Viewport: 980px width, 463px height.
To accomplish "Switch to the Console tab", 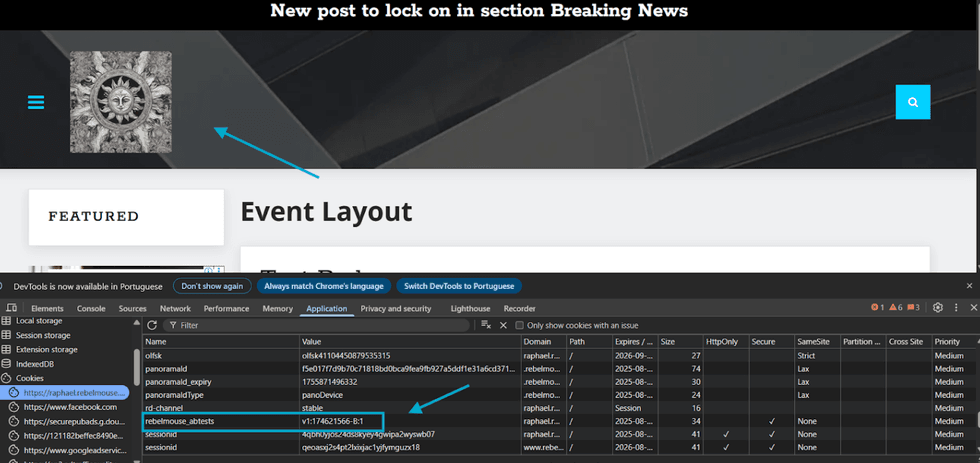I will click(x=91, y=309).
